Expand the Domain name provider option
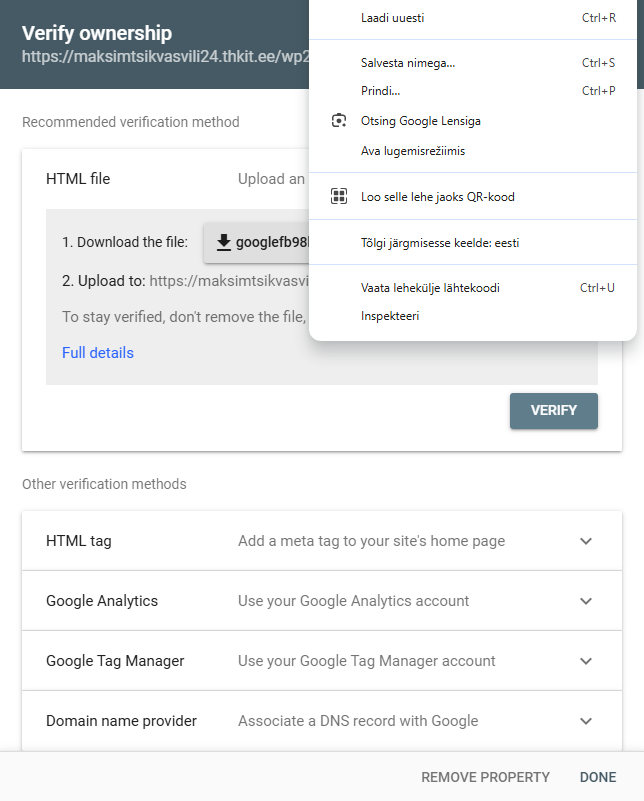The width and height of the screenshot is (644, 801). click(586, 721)
